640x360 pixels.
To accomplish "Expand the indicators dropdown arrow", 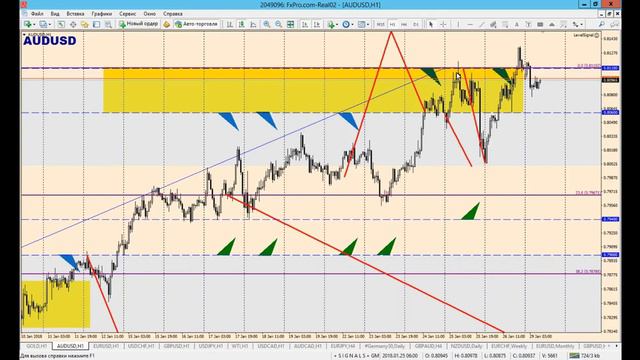I will point(337,24).
